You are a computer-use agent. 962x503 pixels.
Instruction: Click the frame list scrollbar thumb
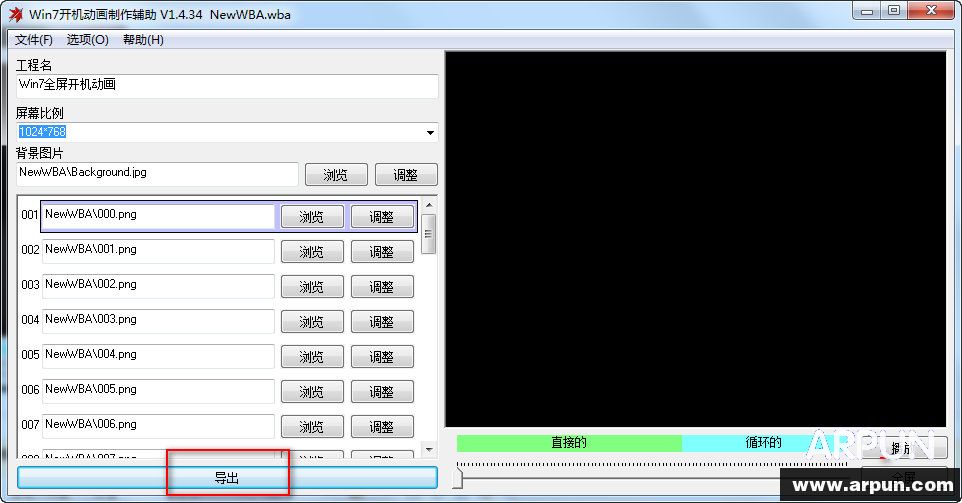pos(429,234)
